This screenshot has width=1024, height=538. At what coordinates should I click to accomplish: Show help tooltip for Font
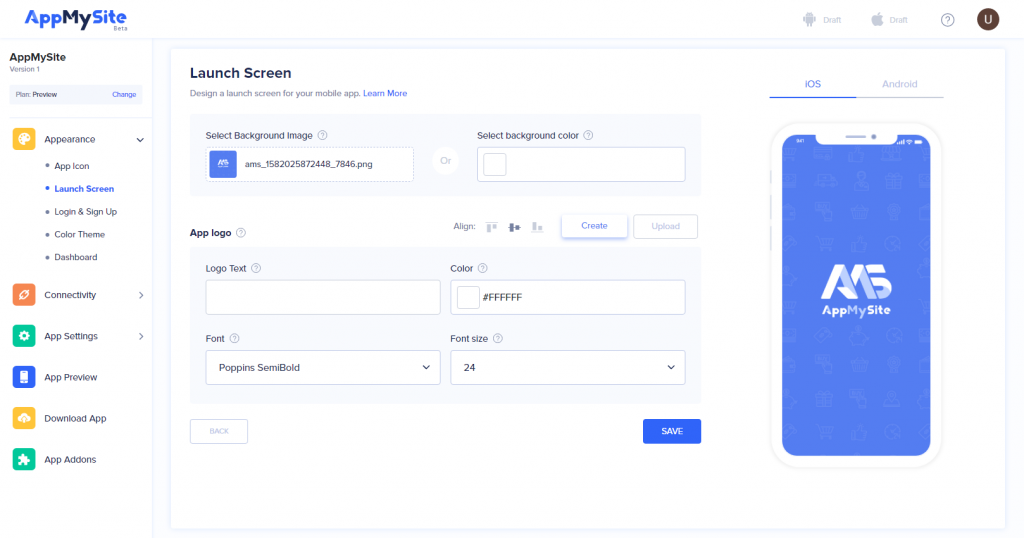pos(234,338)
